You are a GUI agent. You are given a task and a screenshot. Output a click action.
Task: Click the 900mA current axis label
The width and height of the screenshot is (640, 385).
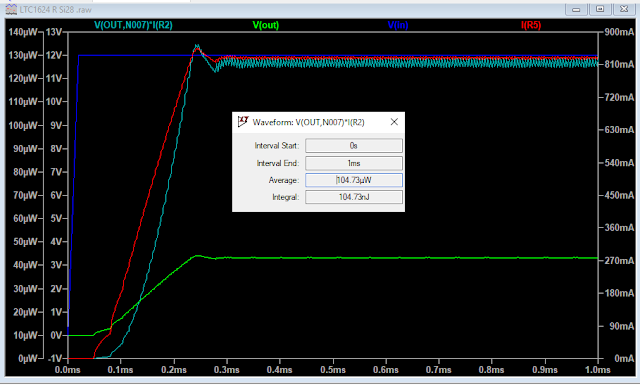(x=619, y=32)
